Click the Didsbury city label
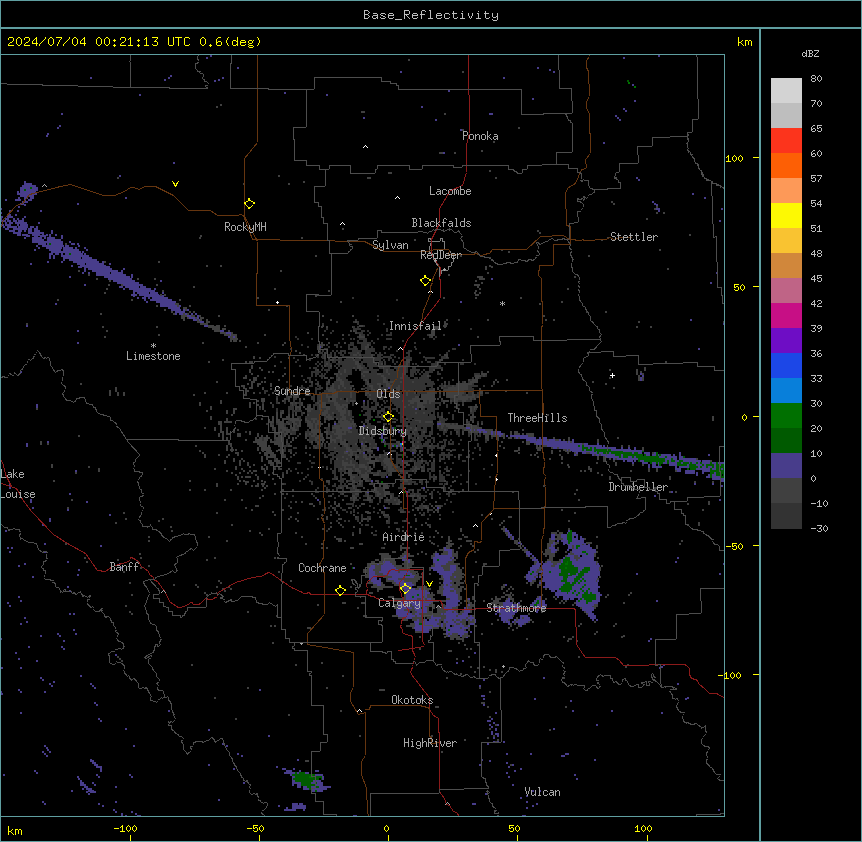This screenshot has width=862, height=842. point(383,431)
